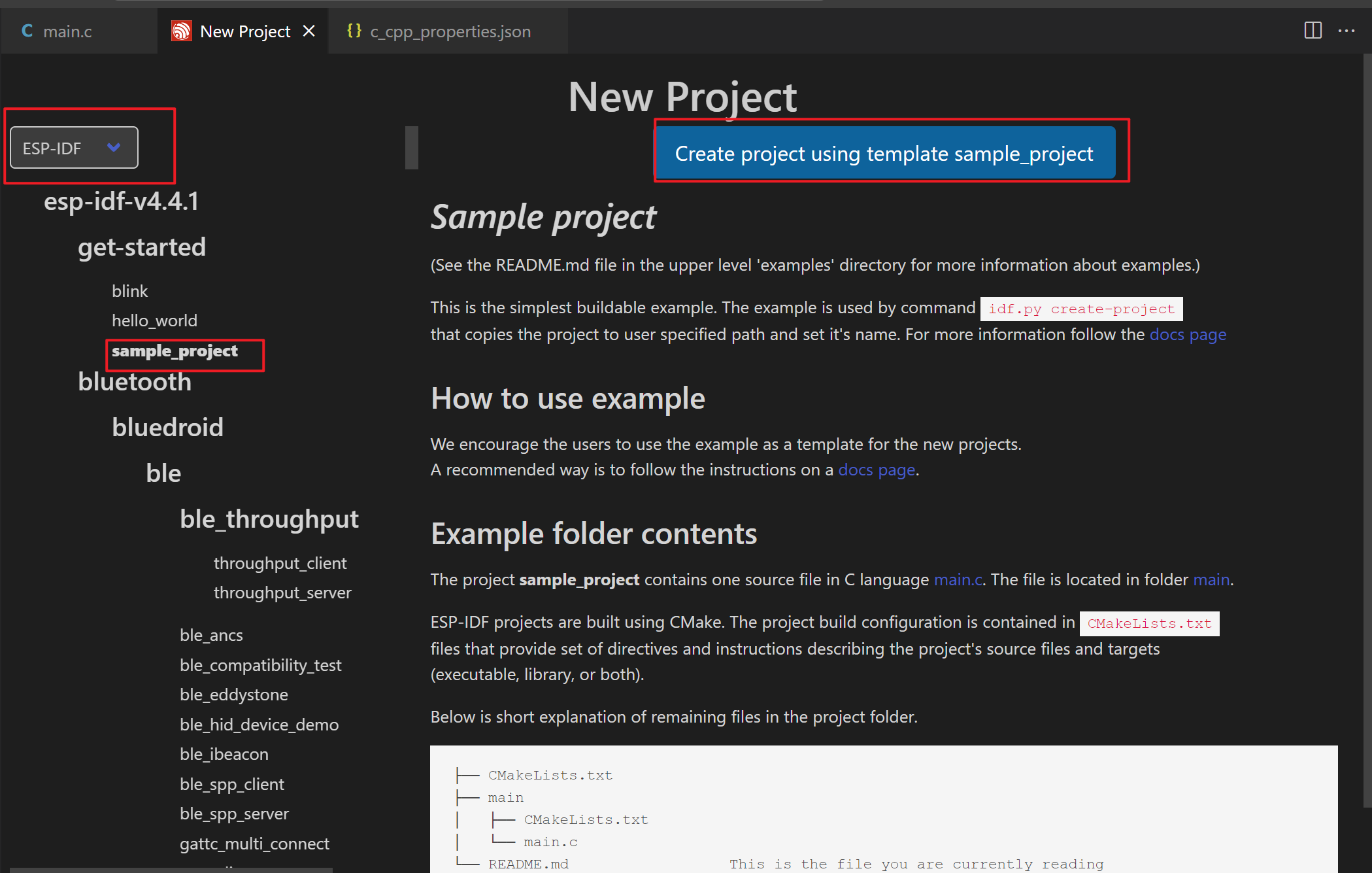Select the throughput_client example
This screenshot has width=1372, height=873.
280,563
